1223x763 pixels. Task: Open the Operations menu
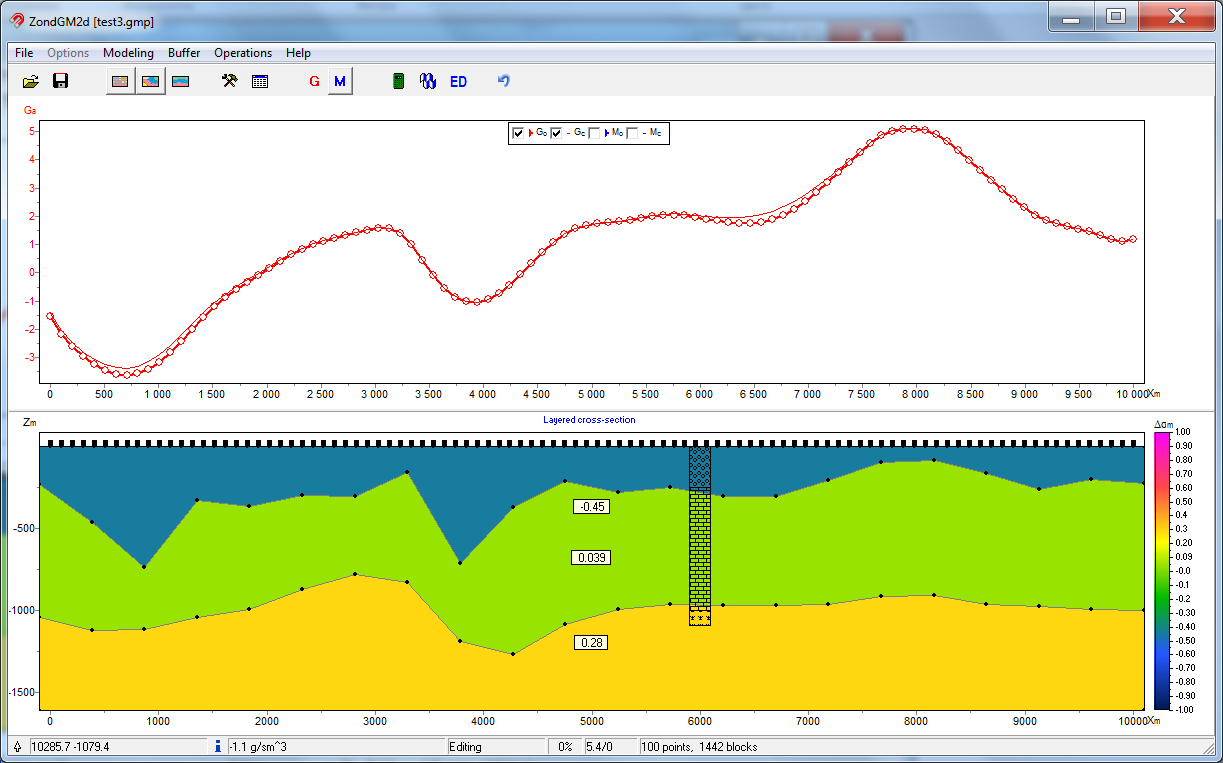[x=242, y=53]
